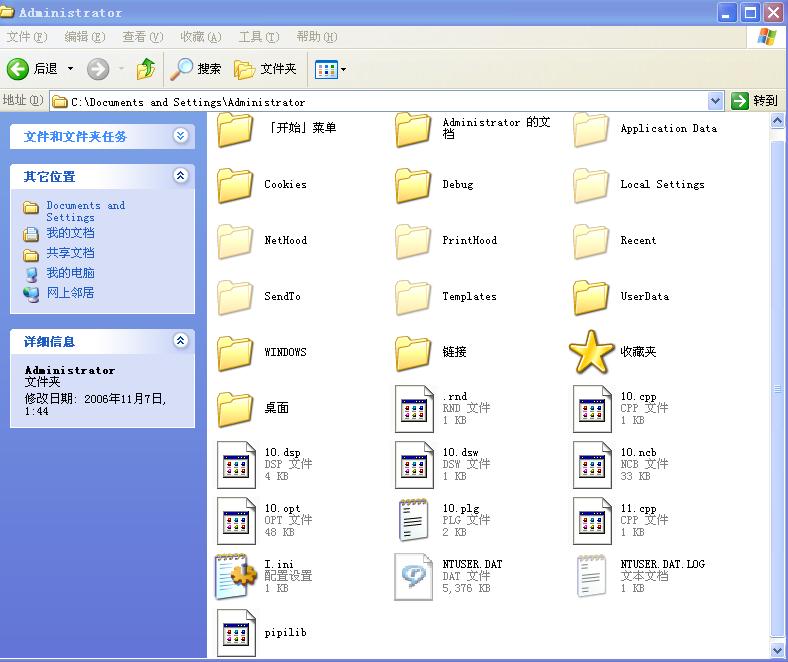Expand the address bar dropdown arrow
The height and width of the screenshot is (662, 788).
(715, 101)
